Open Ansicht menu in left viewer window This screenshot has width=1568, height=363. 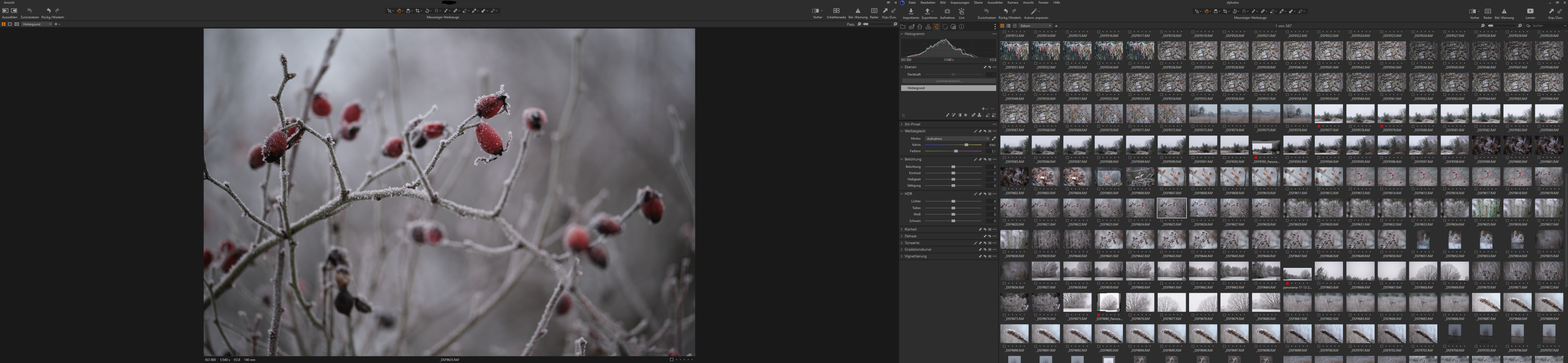pyautogui.click(x=9, y=2)
